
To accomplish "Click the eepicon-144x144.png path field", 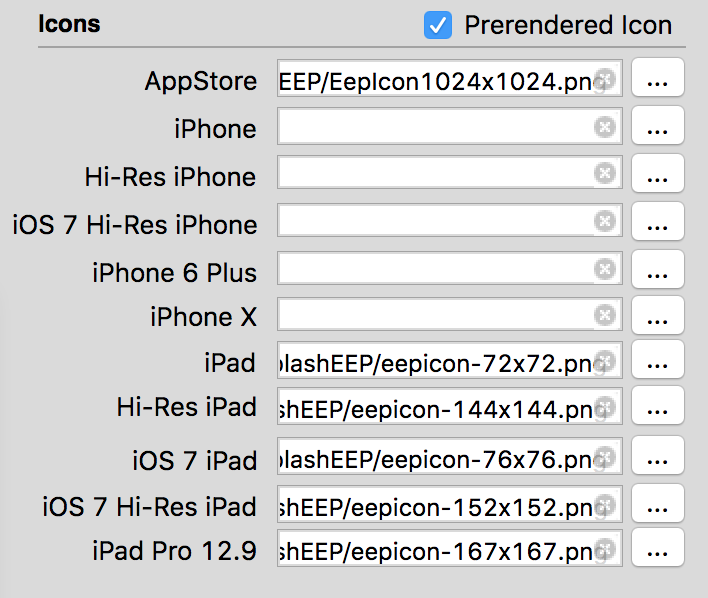I will coord(435,407).
